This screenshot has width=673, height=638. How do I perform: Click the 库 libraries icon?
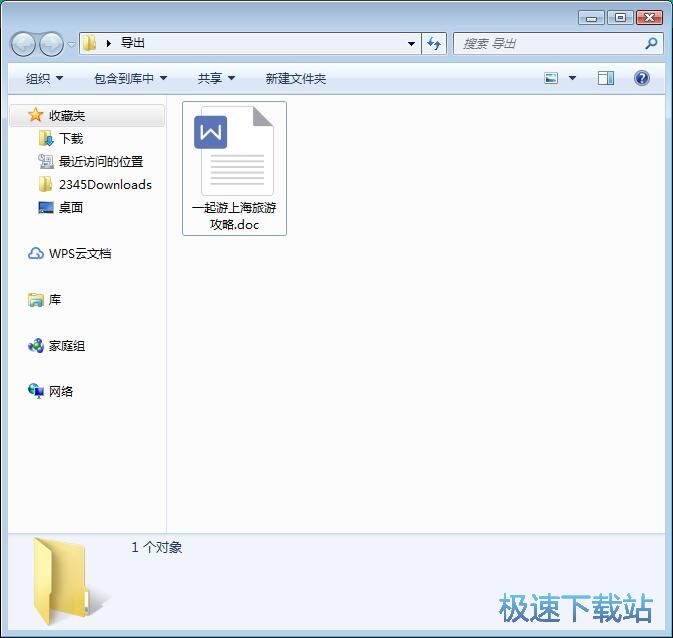point(36,300)
